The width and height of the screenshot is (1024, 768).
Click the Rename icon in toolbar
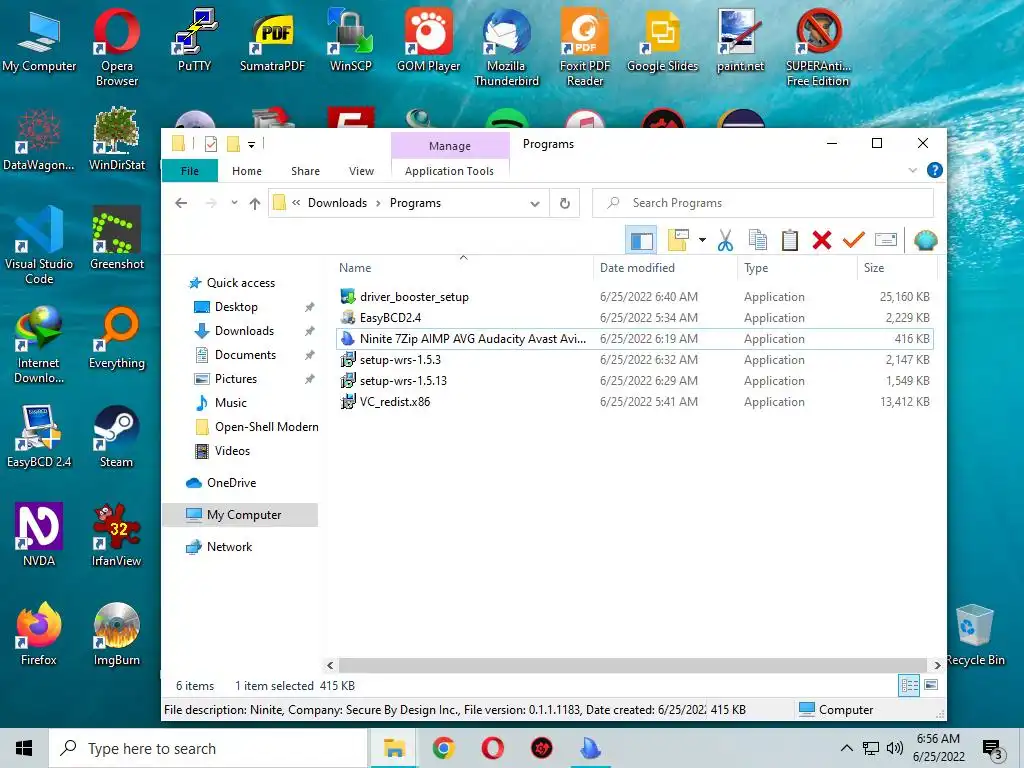pos(886,240)
